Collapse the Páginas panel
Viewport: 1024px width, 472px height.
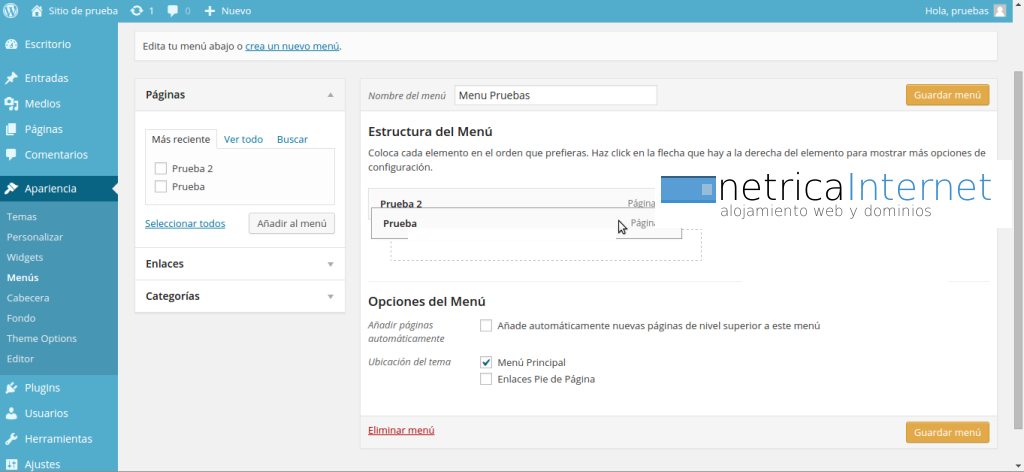[330, 95]
